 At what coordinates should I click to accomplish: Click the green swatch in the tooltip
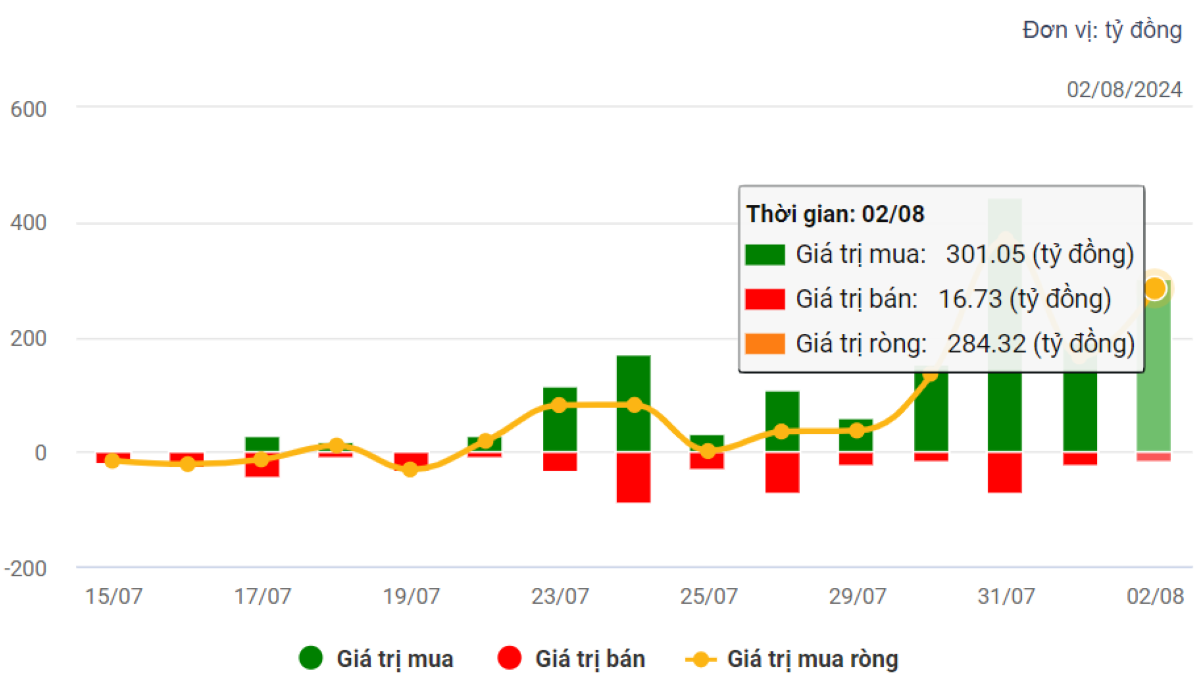tap(765, 254)
